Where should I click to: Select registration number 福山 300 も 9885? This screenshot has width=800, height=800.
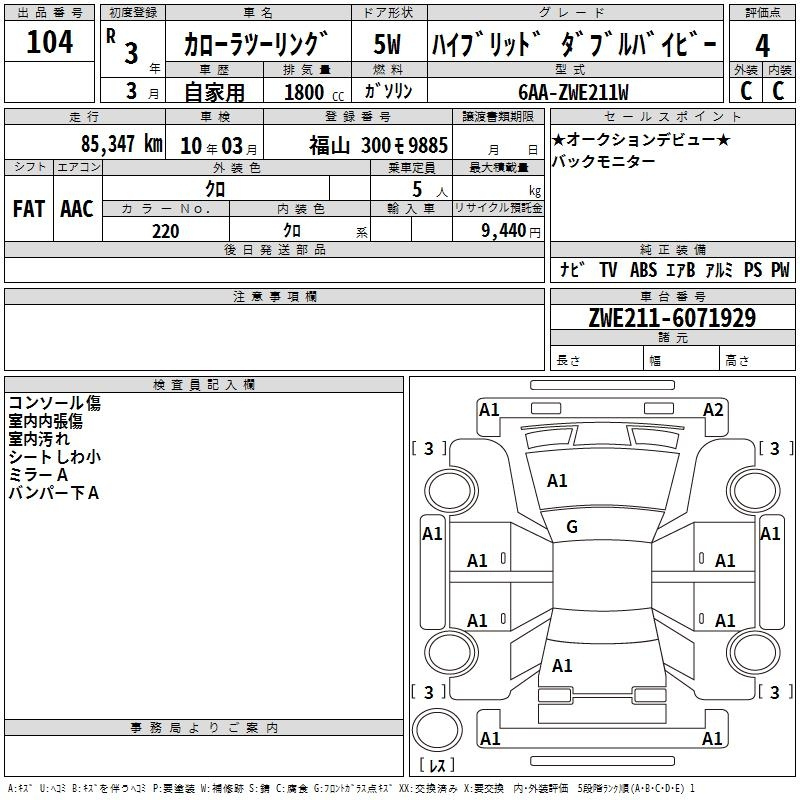(x=378, y=145)
